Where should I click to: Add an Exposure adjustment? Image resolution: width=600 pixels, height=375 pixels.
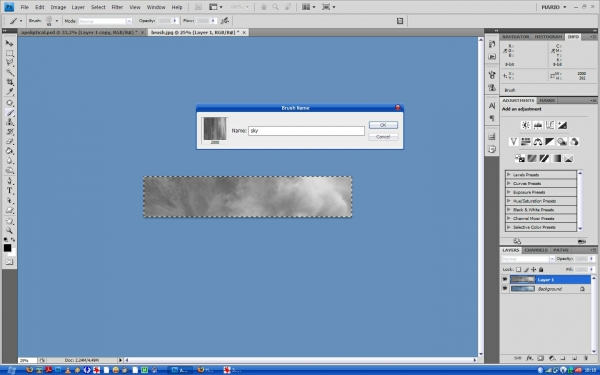562,125
